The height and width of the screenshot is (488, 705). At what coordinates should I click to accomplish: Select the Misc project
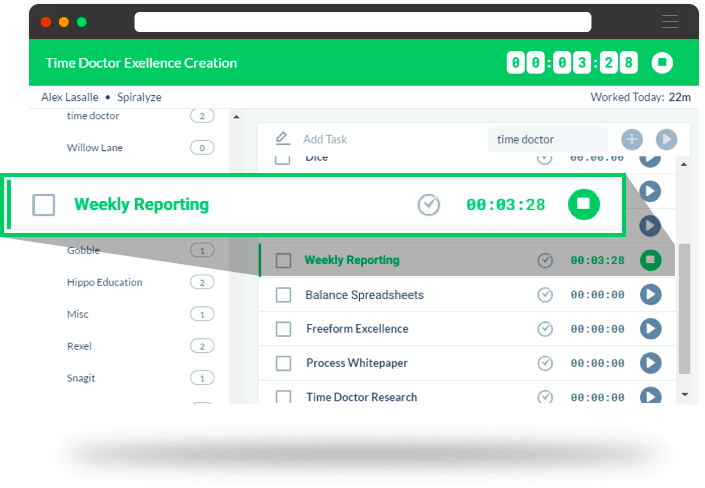(x=77, y=314)
